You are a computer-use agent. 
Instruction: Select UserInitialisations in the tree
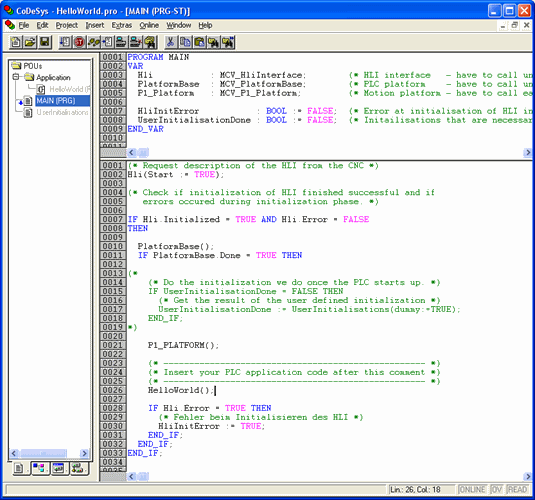coord(62,112)
